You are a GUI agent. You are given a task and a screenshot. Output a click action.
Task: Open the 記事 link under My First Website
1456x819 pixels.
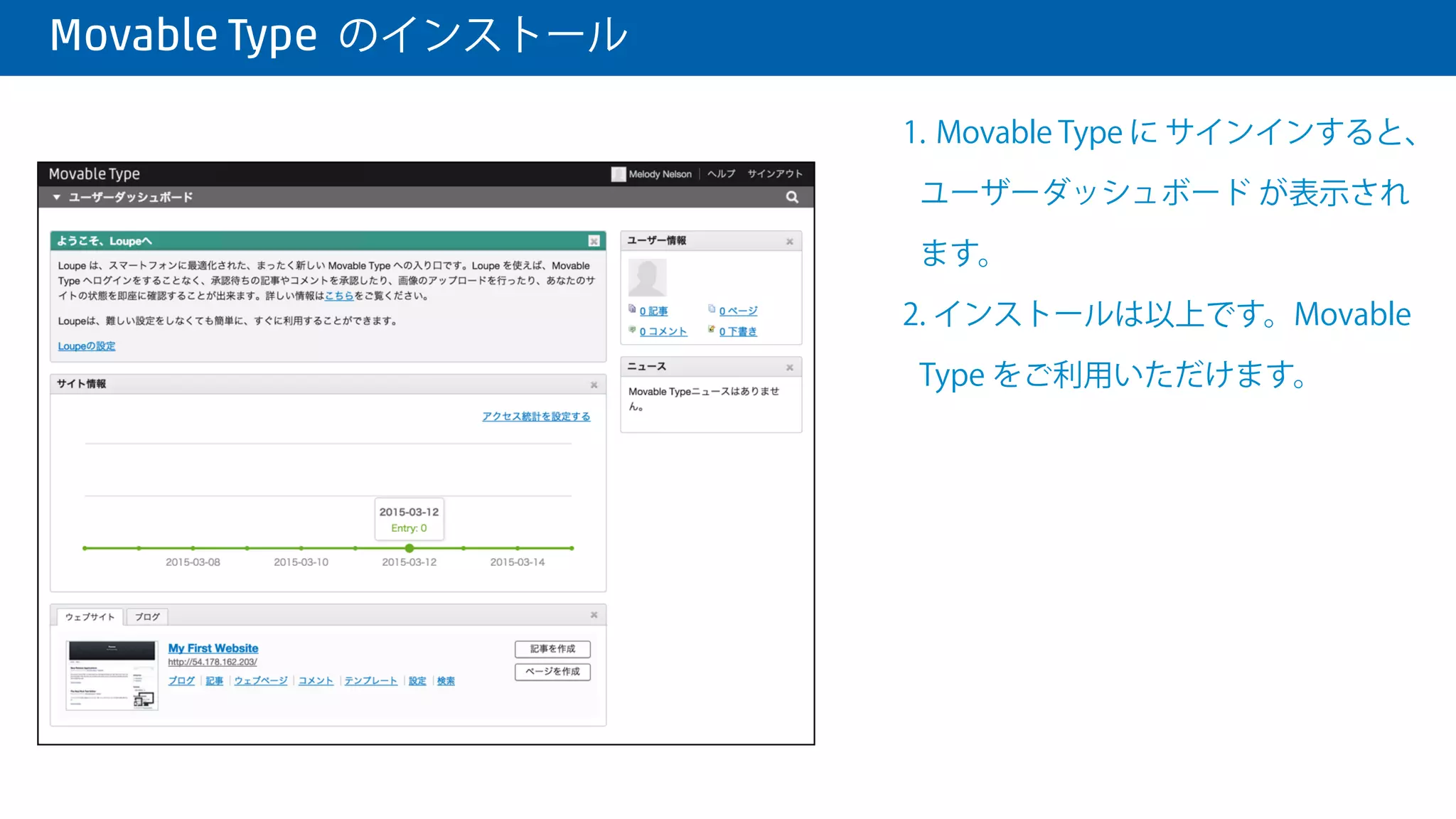215,681
